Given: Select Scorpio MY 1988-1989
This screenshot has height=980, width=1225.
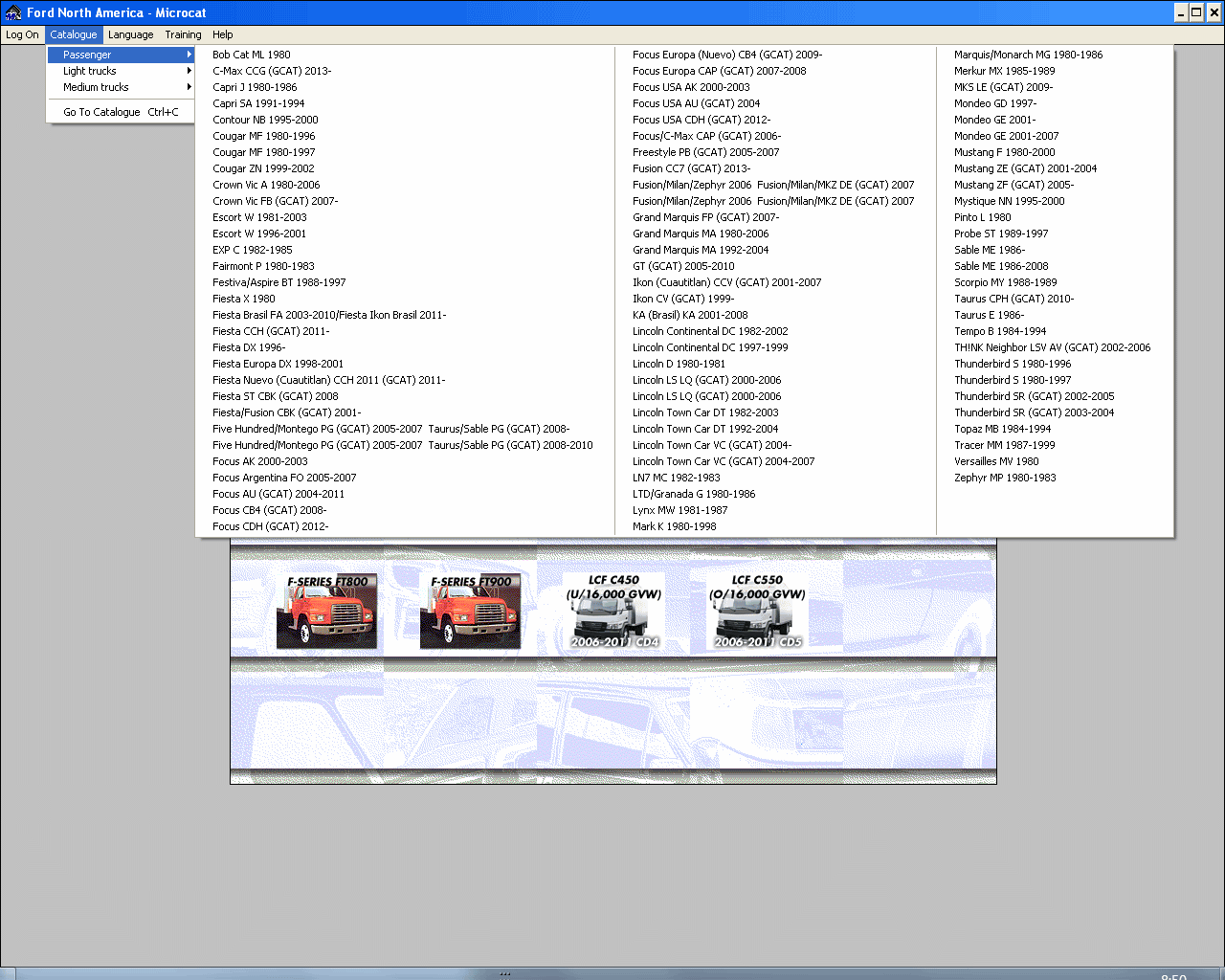Looking at the screenshot, I should click(x=1005, y=282).
